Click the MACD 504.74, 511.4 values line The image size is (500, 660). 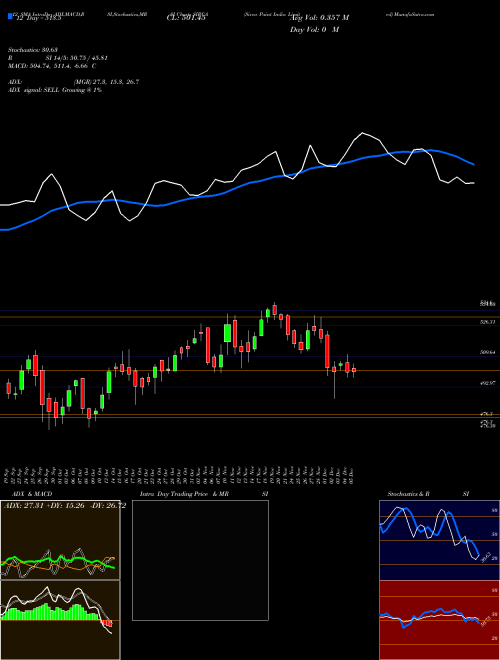52,66
